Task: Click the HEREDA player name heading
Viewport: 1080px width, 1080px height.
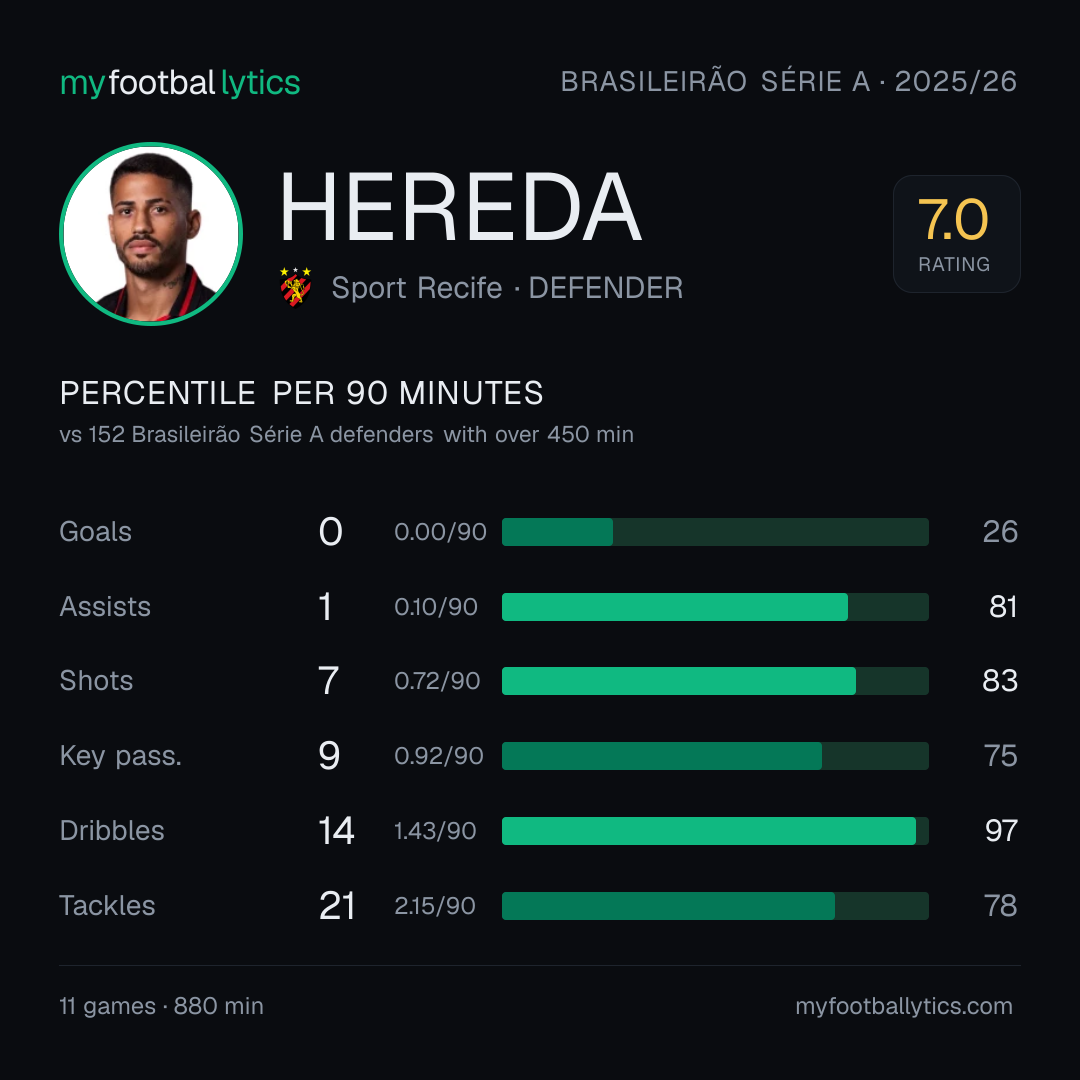Action: click(x=460, y=207)
